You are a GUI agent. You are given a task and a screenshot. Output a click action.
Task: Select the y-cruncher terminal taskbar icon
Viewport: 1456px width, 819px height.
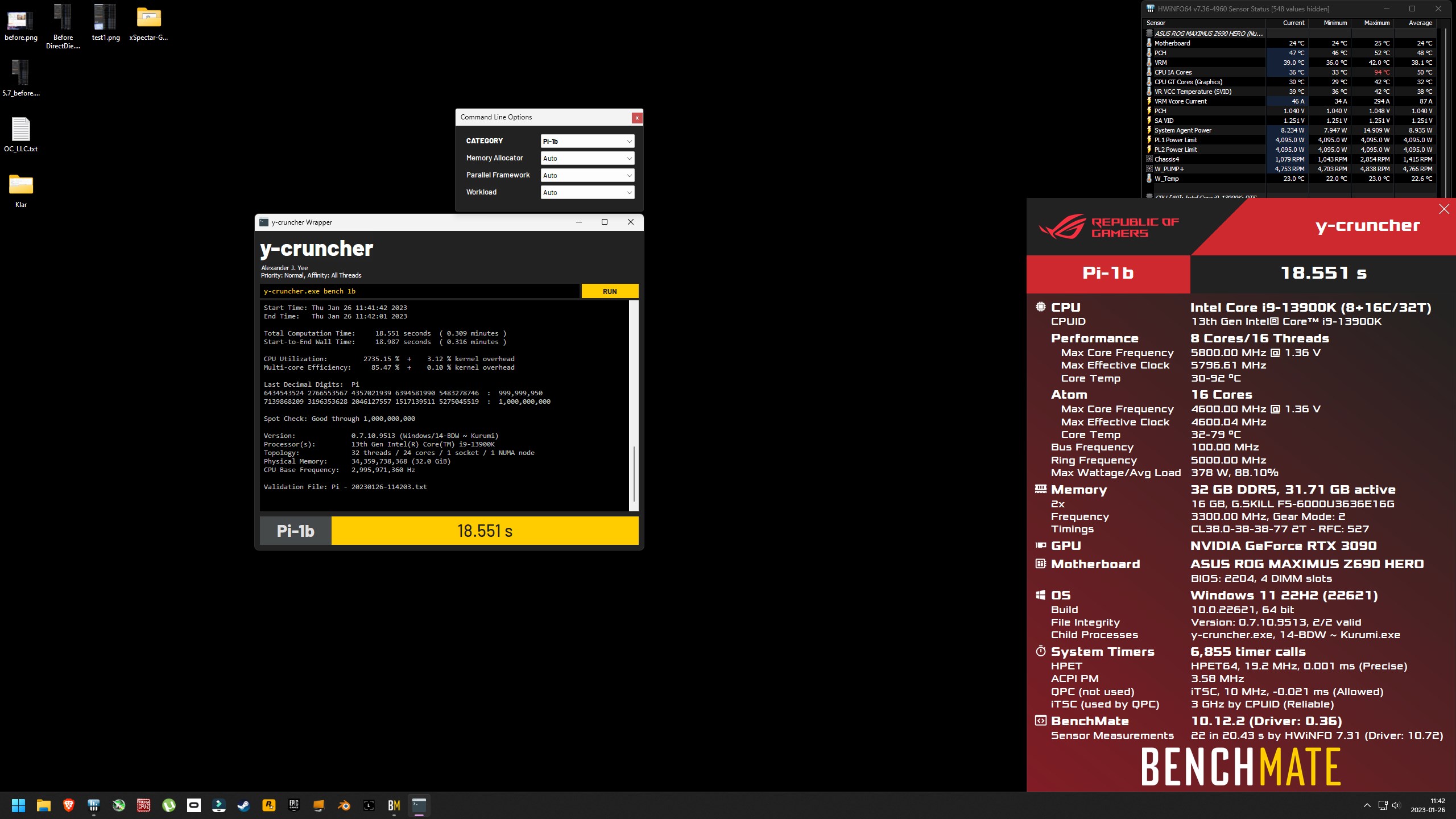click(419, 805)
